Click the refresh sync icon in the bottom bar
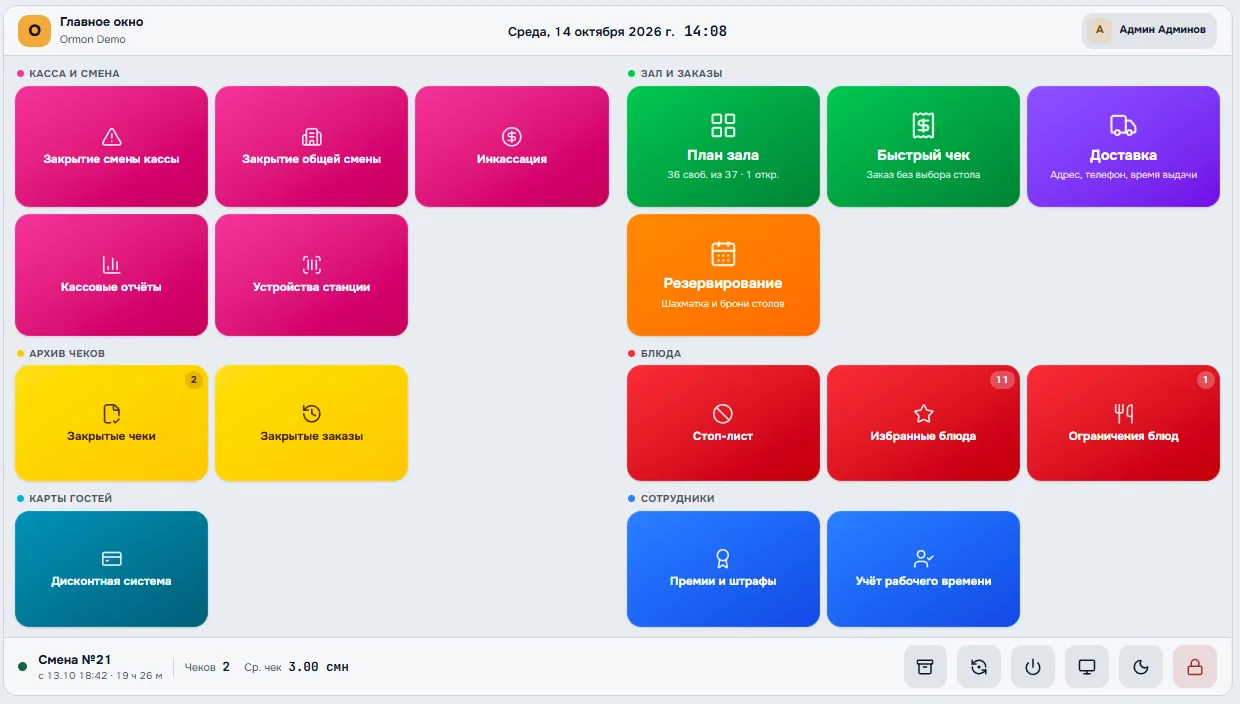 [x=979, y=667]
